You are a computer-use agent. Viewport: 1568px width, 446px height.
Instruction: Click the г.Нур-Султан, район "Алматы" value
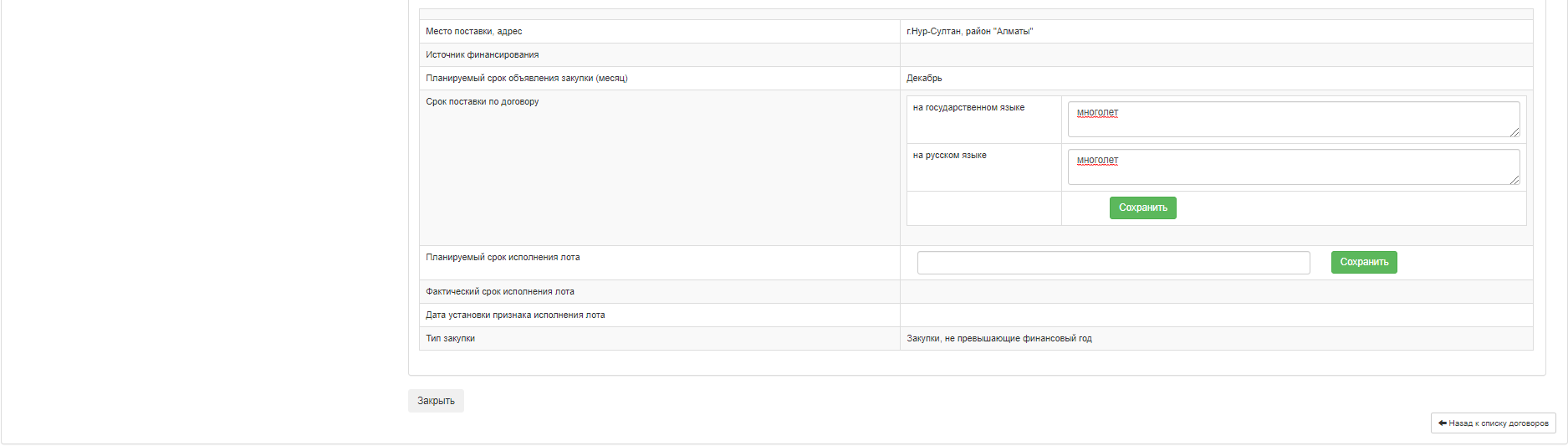pyautogui.click(x=969, y=32)
